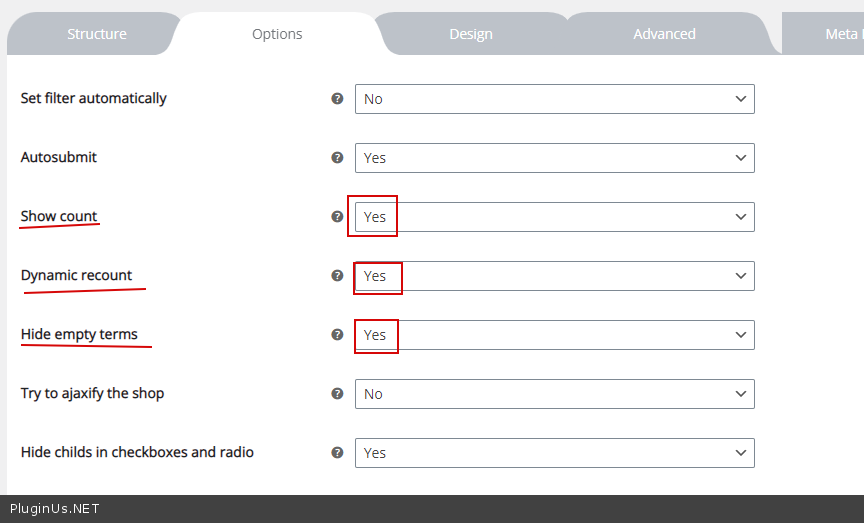The width and height of the screenshot is (864, 523).
Task: Click help icon for Show count
Action: (337, 217)
